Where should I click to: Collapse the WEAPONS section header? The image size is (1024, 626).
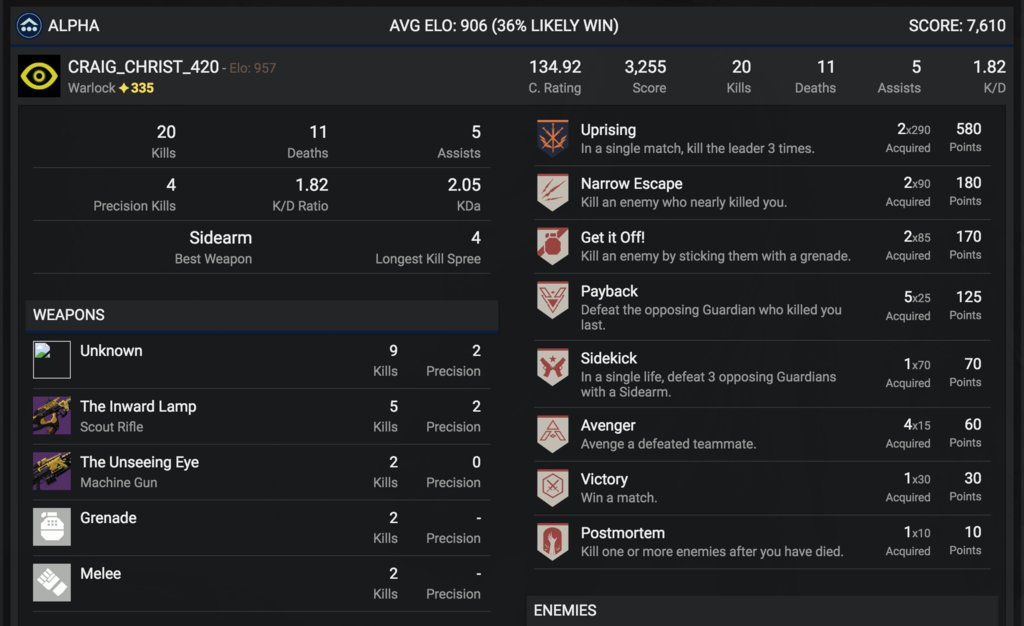261,315
